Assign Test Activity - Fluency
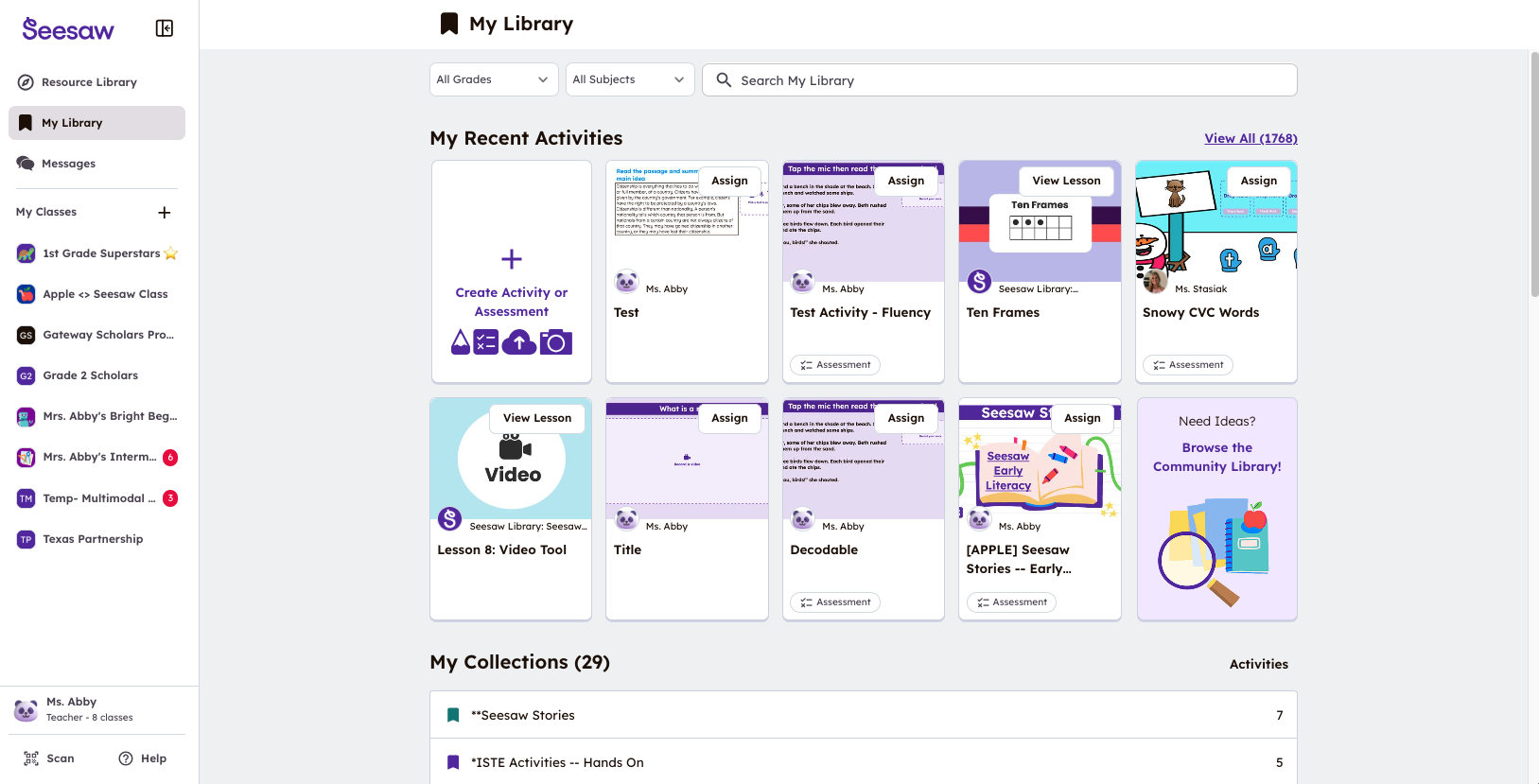The image size is (1539, 784). 906,181
